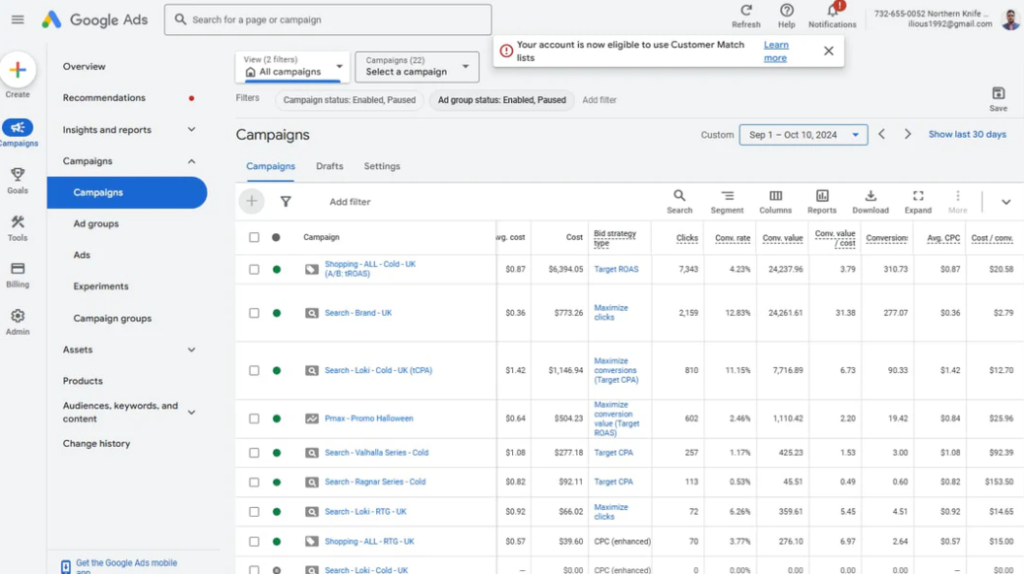Image resolution: width=1024 pixels, height=574 pixels.
Task: Open the Settings tab
Action: pos(382,166)
